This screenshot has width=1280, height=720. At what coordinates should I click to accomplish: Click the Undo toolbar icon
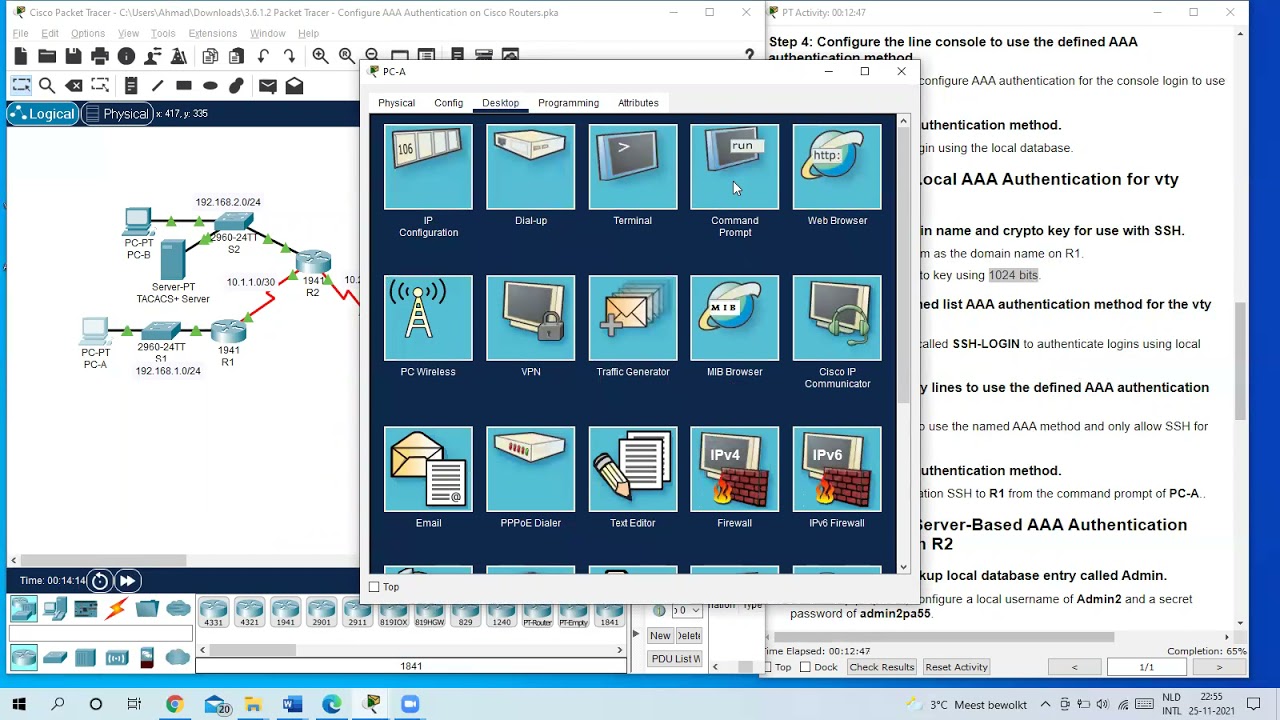(x=263, y=56)
